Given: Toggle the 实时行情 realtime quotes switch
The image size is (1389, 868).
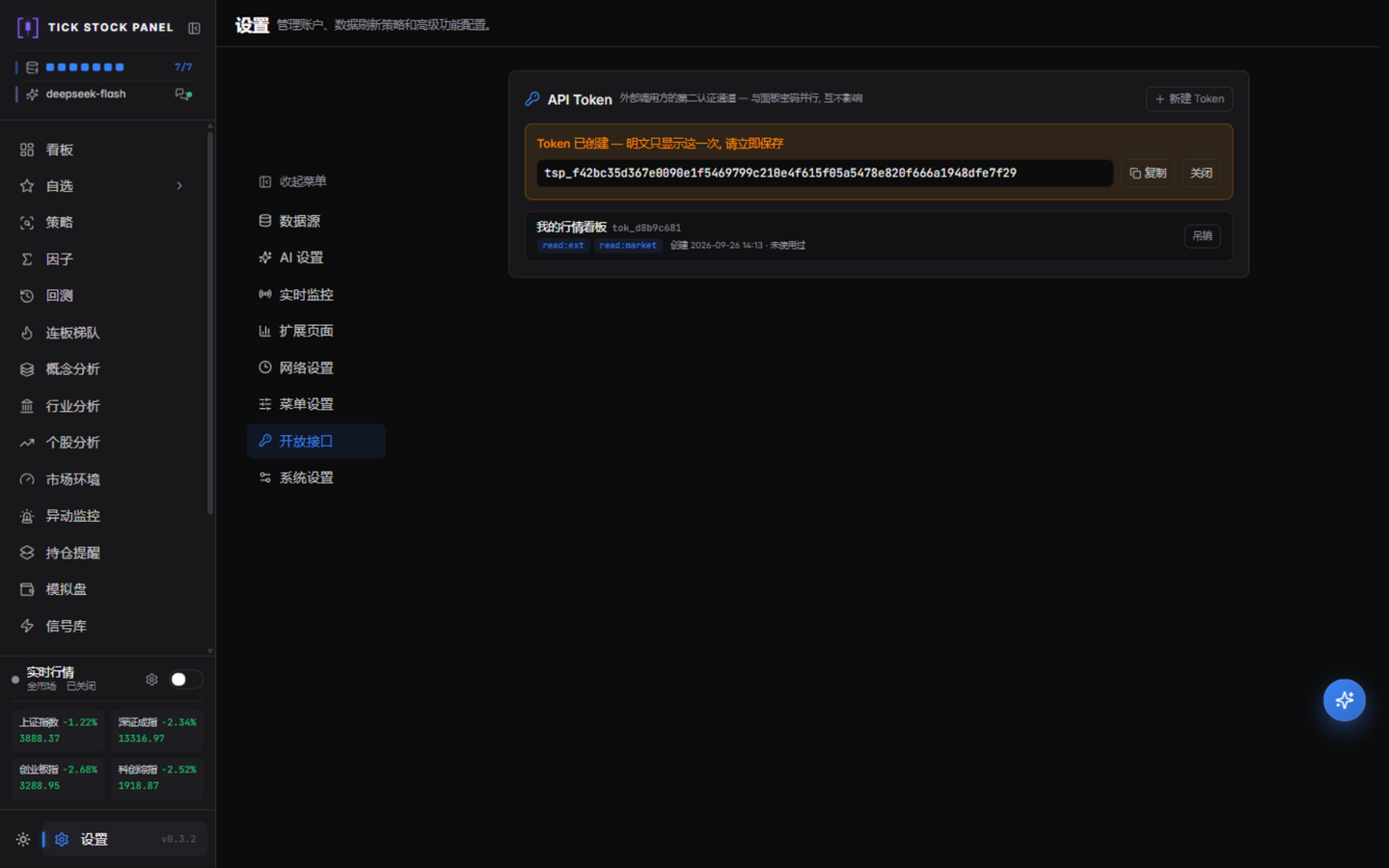Looking at the screenshot, I should point(185,680).
